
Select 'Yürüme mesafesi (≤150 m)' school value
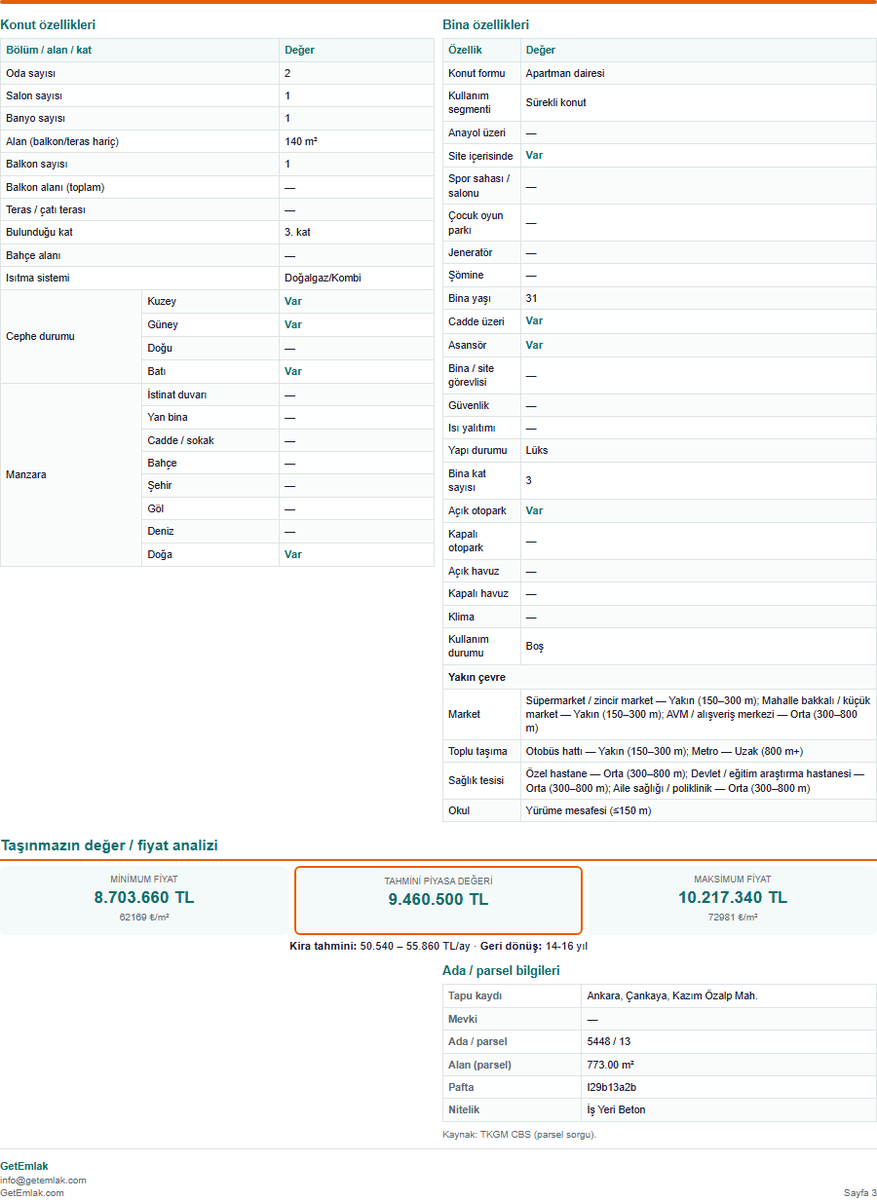[588, 811]
